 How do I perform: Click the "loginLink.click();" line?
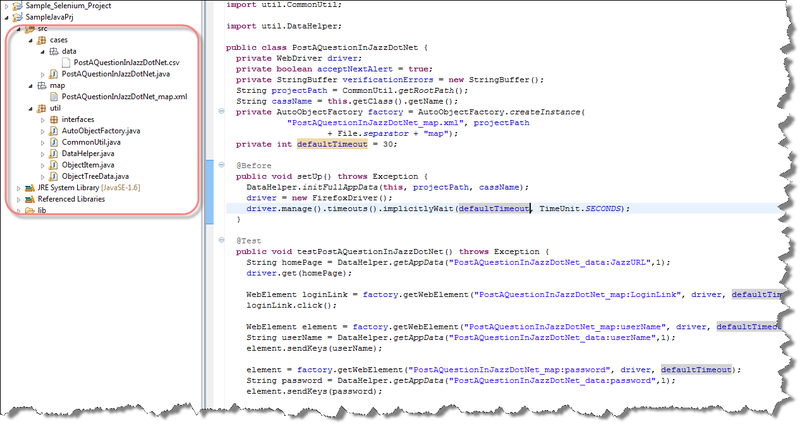[292, 306]
